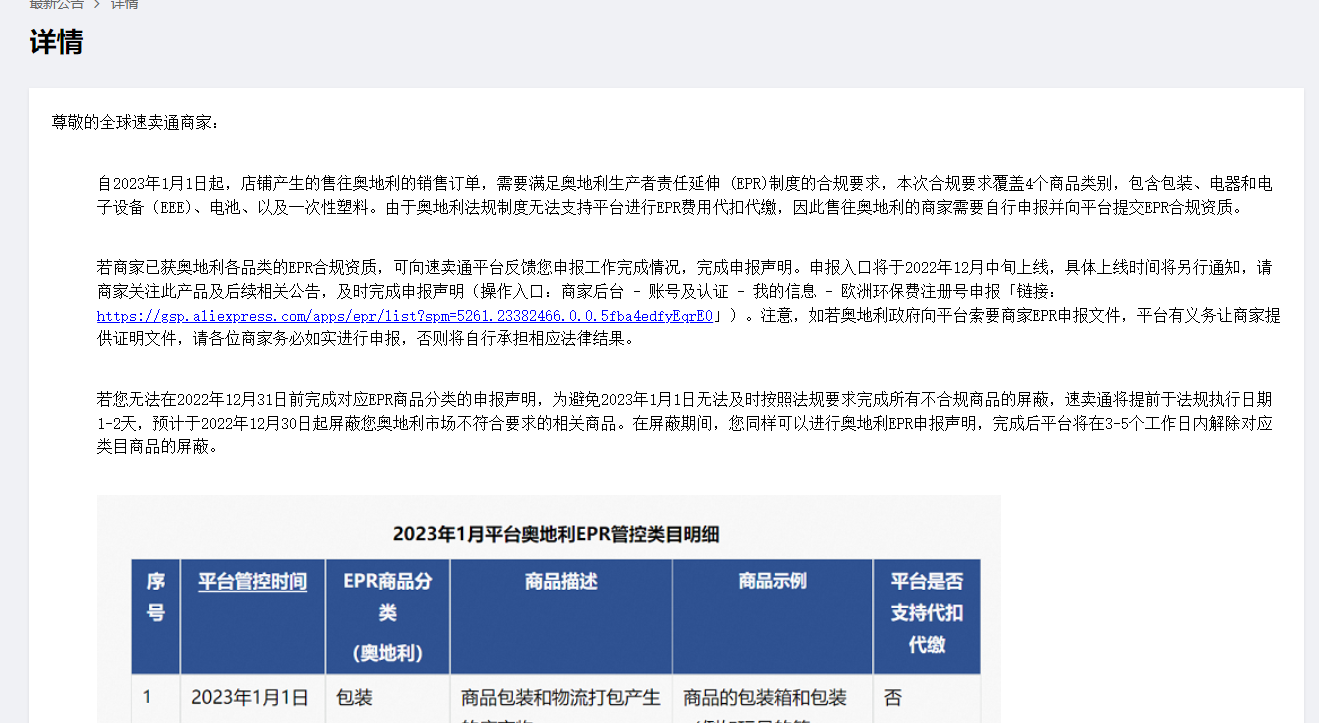Click the 2023年1月1日 table cell
The height and width of the screenshot is (723, 1319).
tap(253, 698)
